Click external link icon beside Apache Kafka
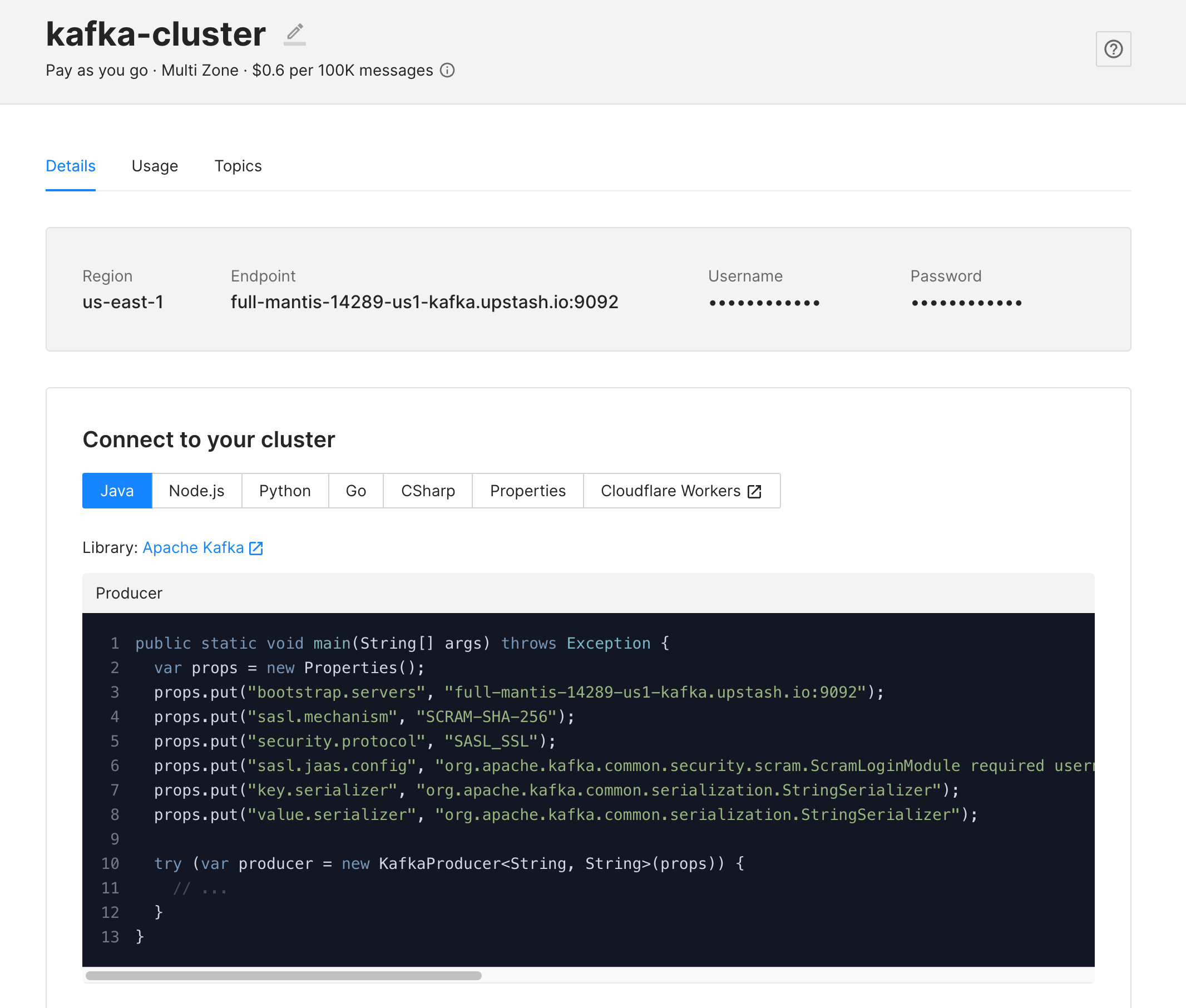Image resolution: width=1186 pixels, height=1008 pixels. coord(256,548)
